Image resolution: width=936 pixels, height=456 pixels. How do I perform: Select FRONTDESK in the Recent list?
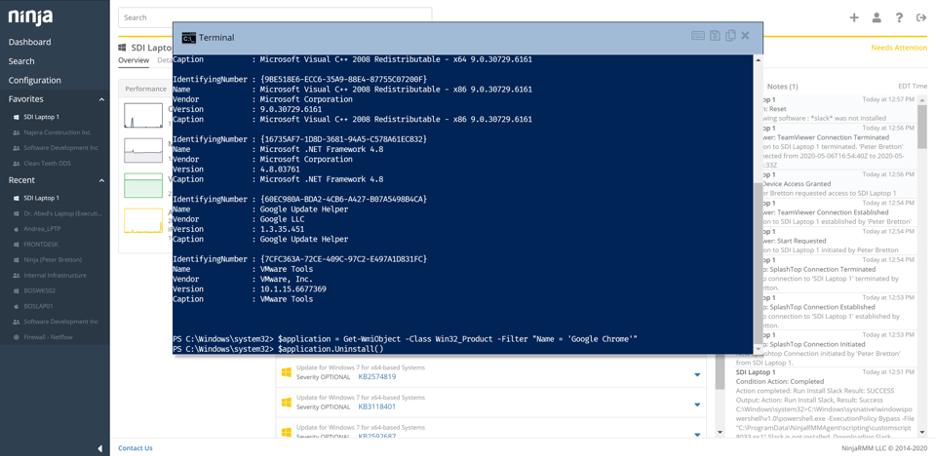point(42,243)
